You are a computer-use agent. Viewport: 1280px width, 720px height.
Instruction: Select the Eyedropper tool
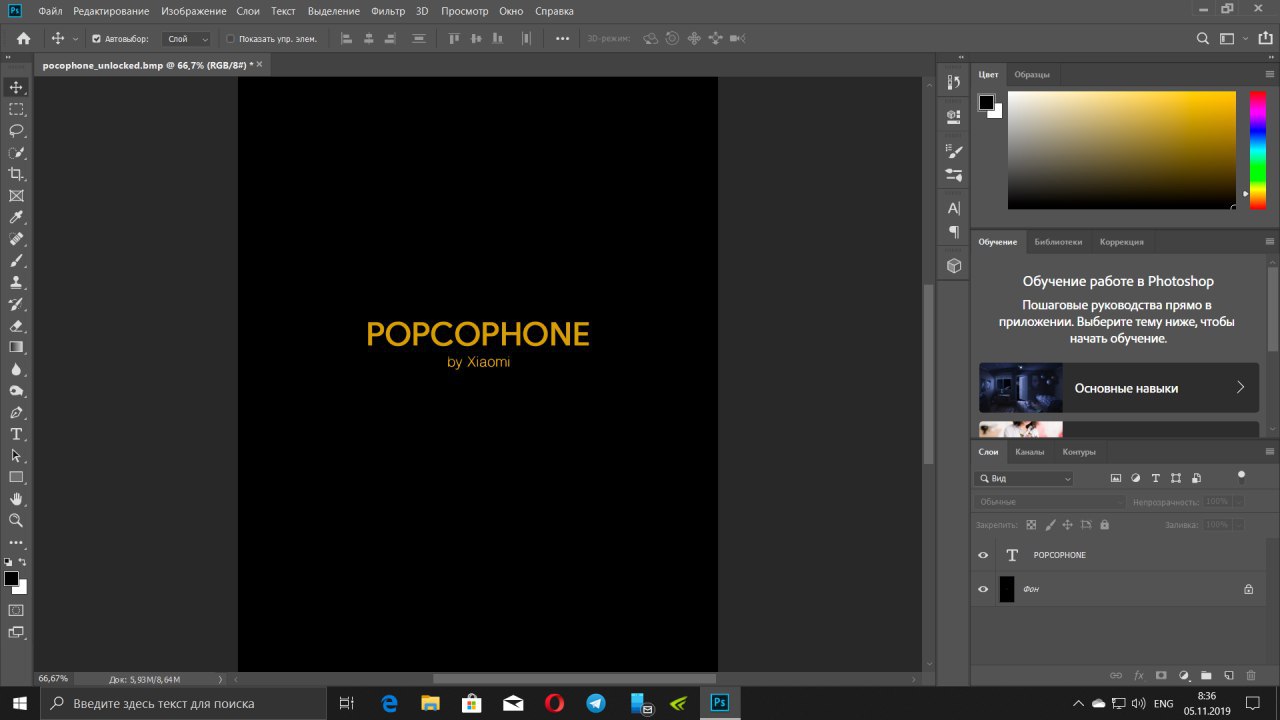point(16,217)
